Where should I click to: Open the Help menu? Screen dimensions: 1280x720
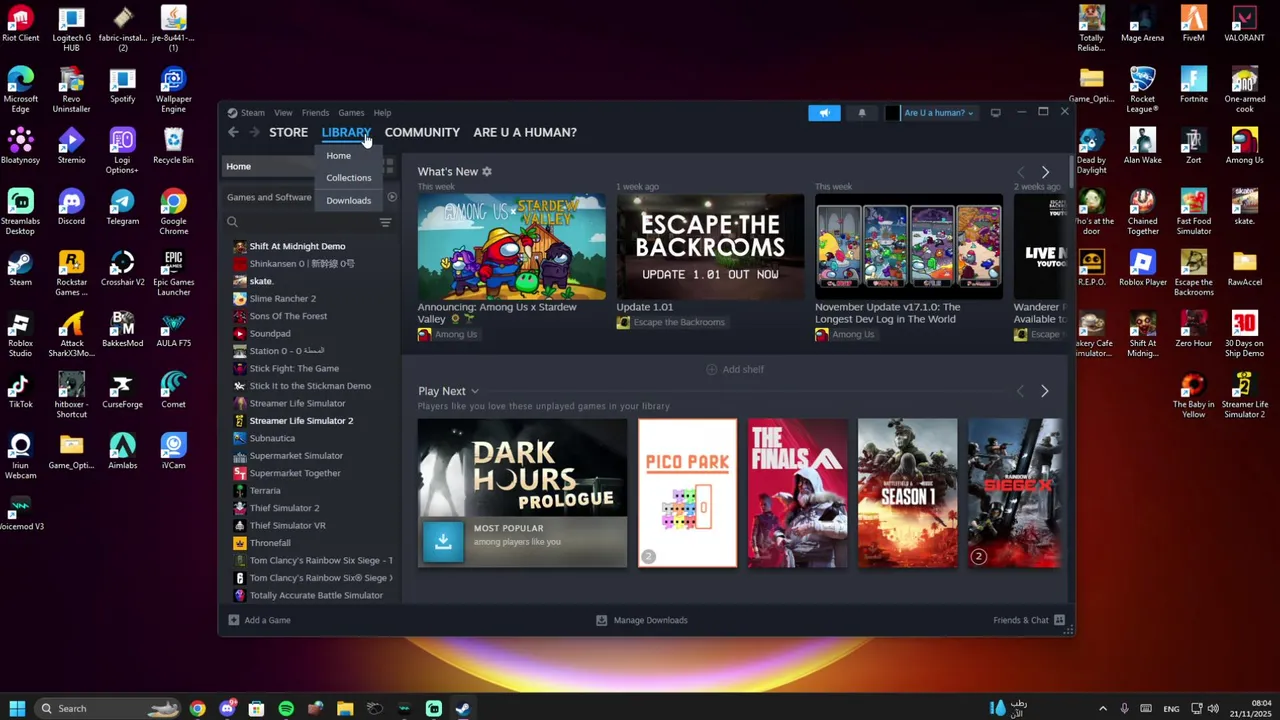coord(382,113)
